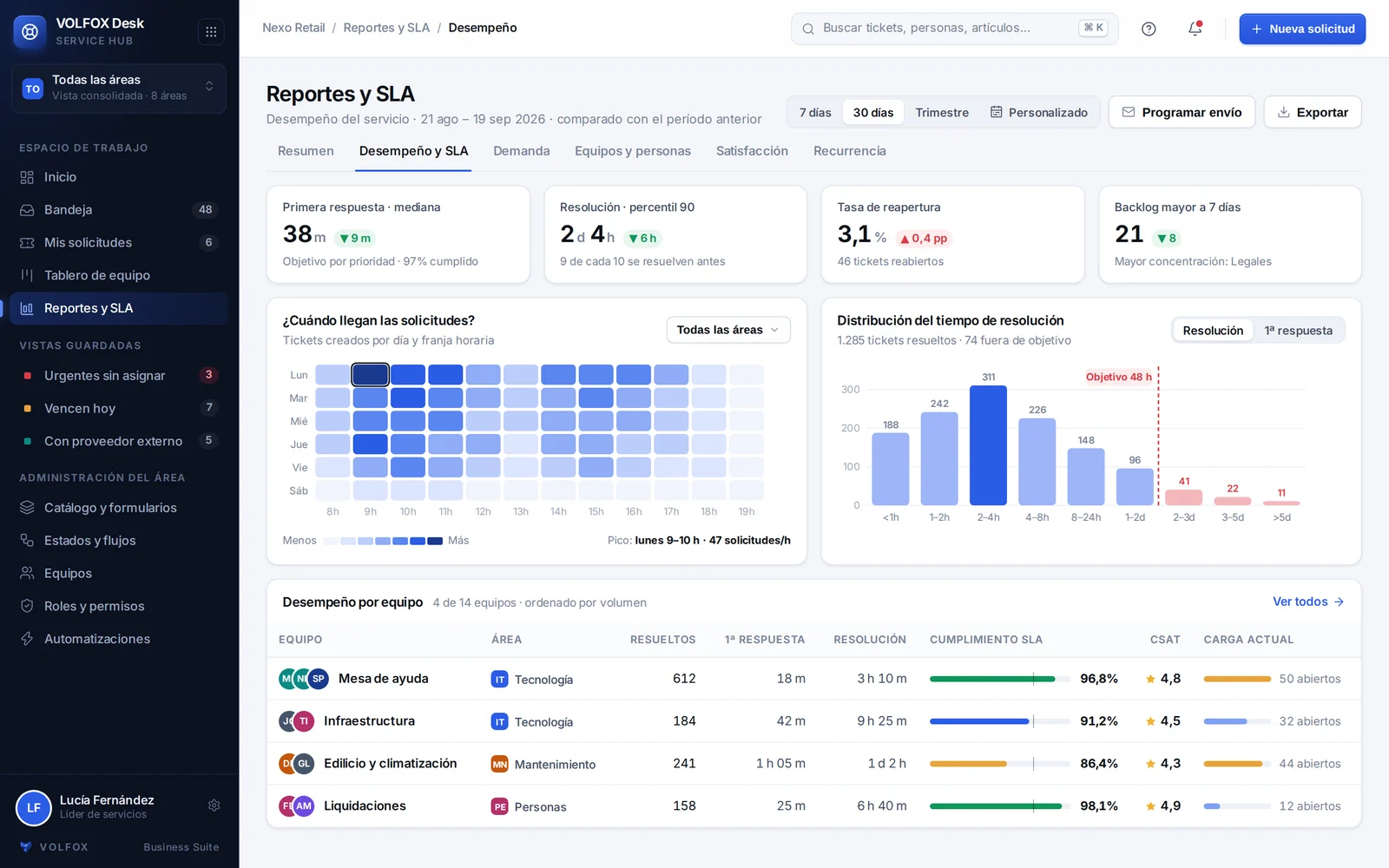Open Ver todos link
Viewport: 1389px width, 868px height.
coord(1308,602)
